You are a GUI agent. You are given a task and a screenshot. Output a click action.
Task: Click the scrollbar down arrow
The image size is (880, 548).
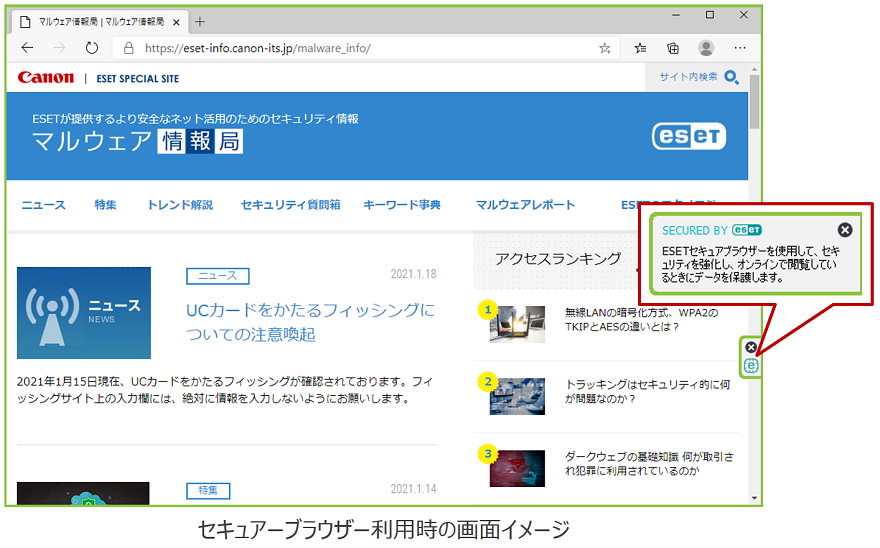click(754, 497)
